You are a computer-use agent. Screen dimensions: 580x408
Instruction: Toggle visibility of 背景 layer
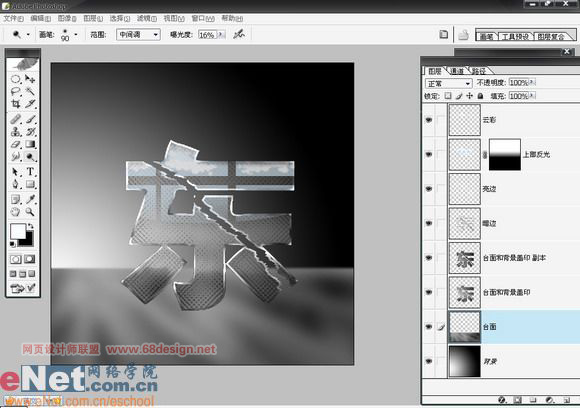[x=429, y=361]
